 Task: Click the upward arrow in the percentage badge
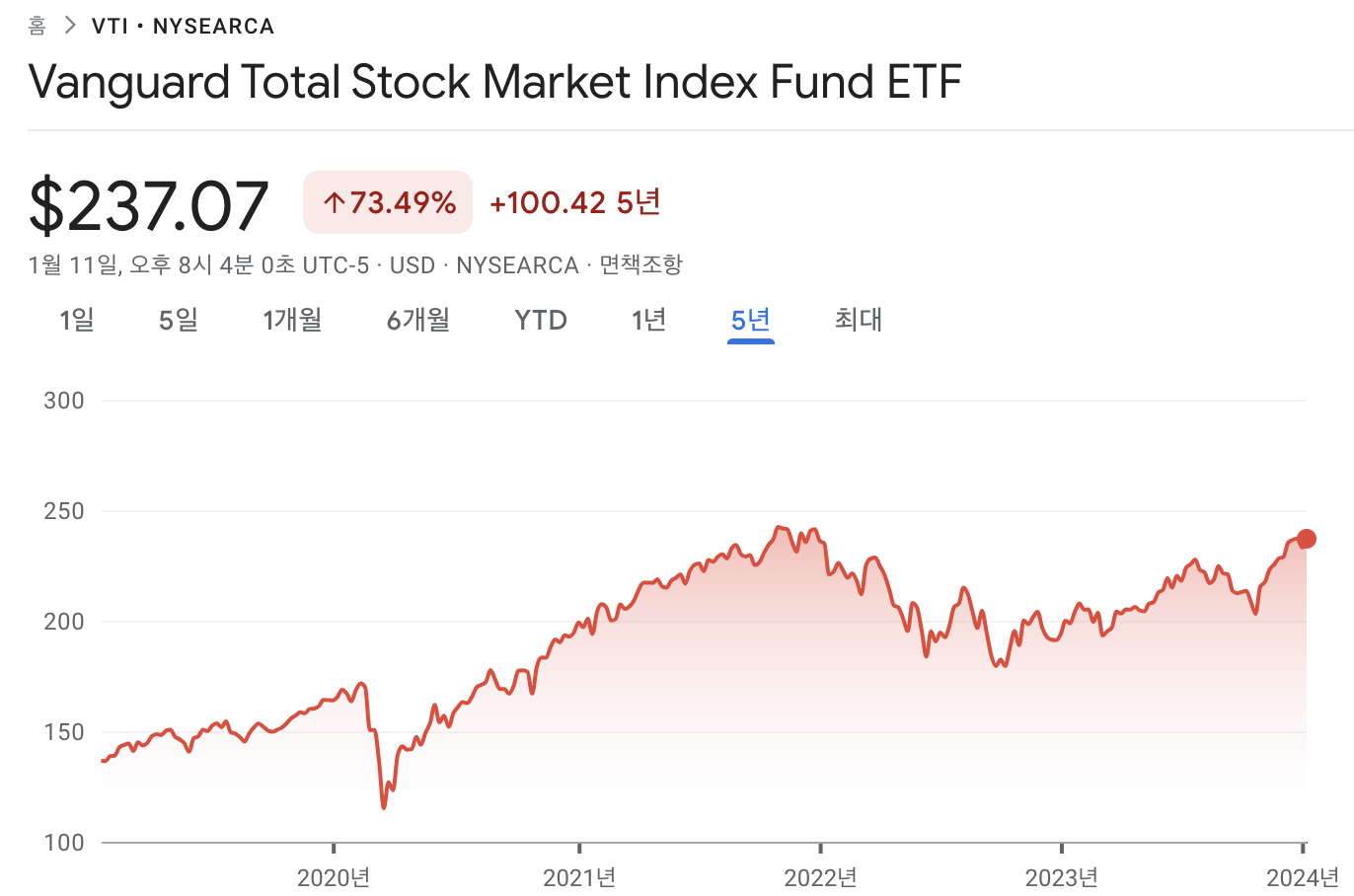click(333, 201)
